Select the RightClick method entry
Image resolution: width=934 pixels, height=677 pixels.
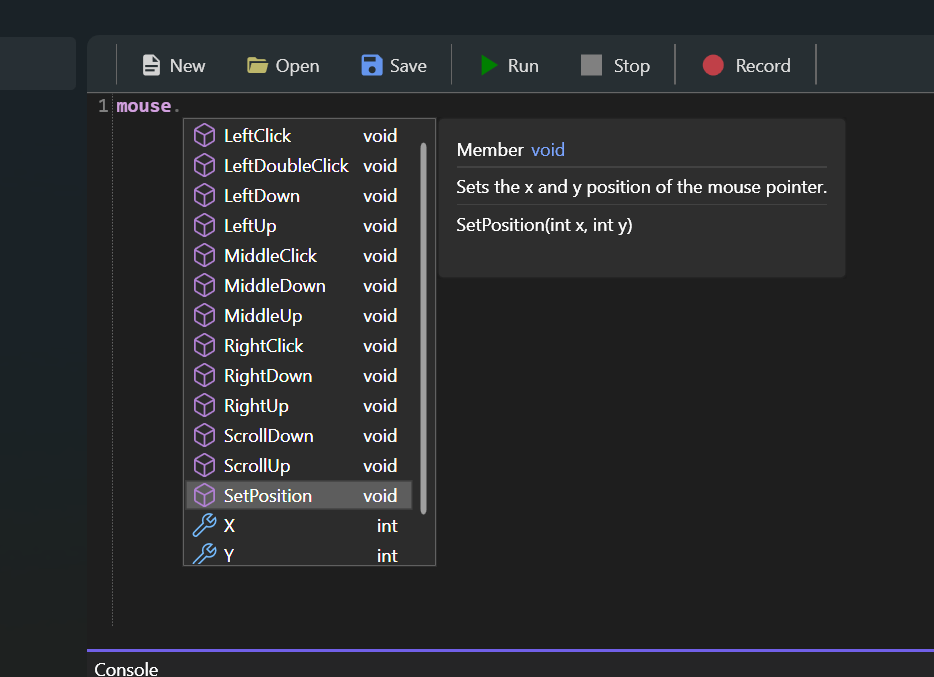pos(299,346)
